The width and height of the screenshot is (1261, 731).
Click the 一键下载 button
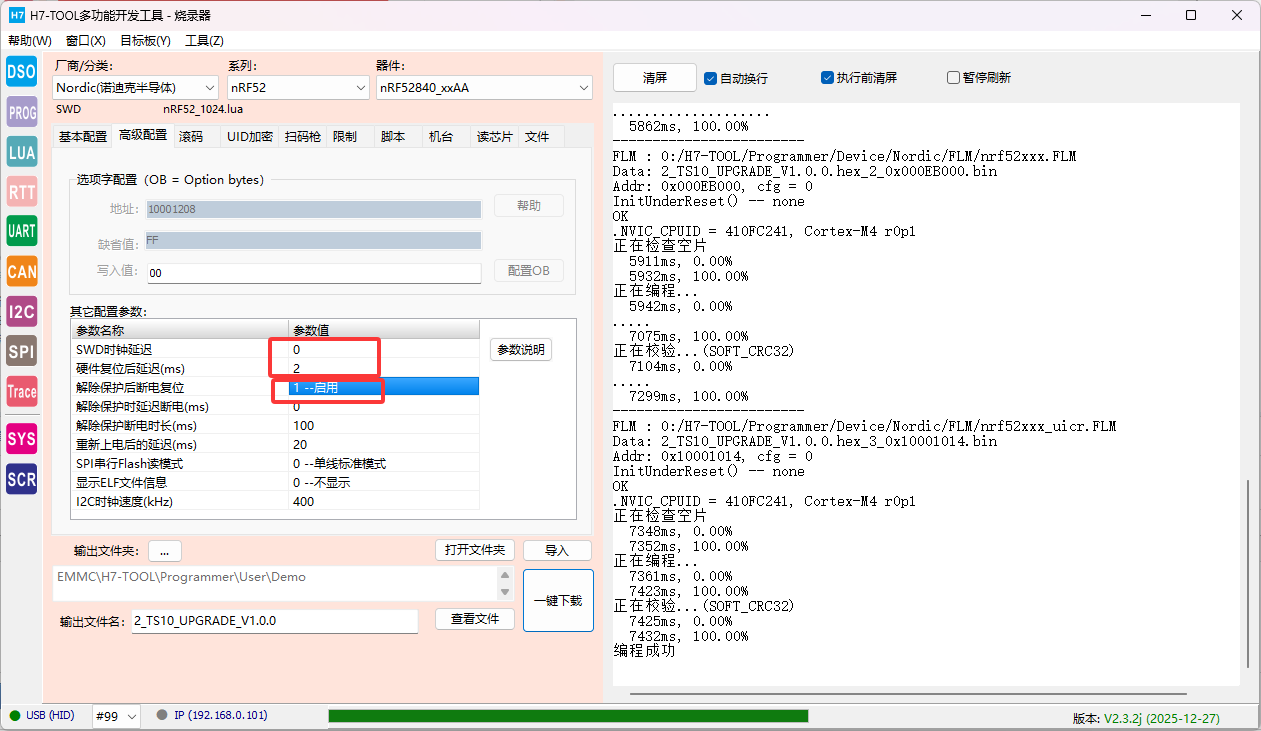pyautogui.click(x=558, y=601)
